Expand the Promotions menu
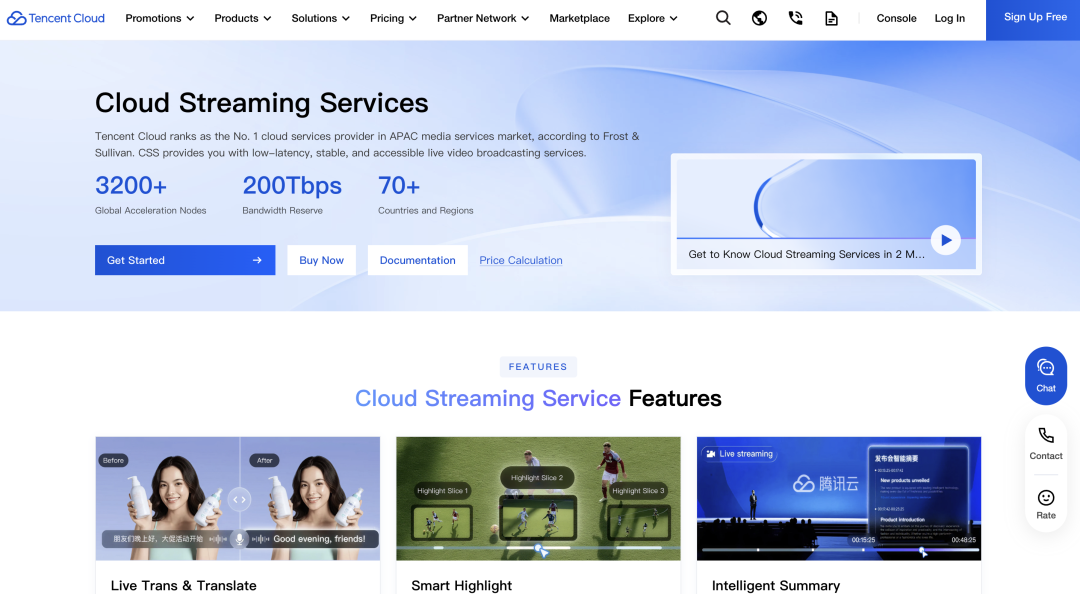1080x594 pixels. click(160, 18)
